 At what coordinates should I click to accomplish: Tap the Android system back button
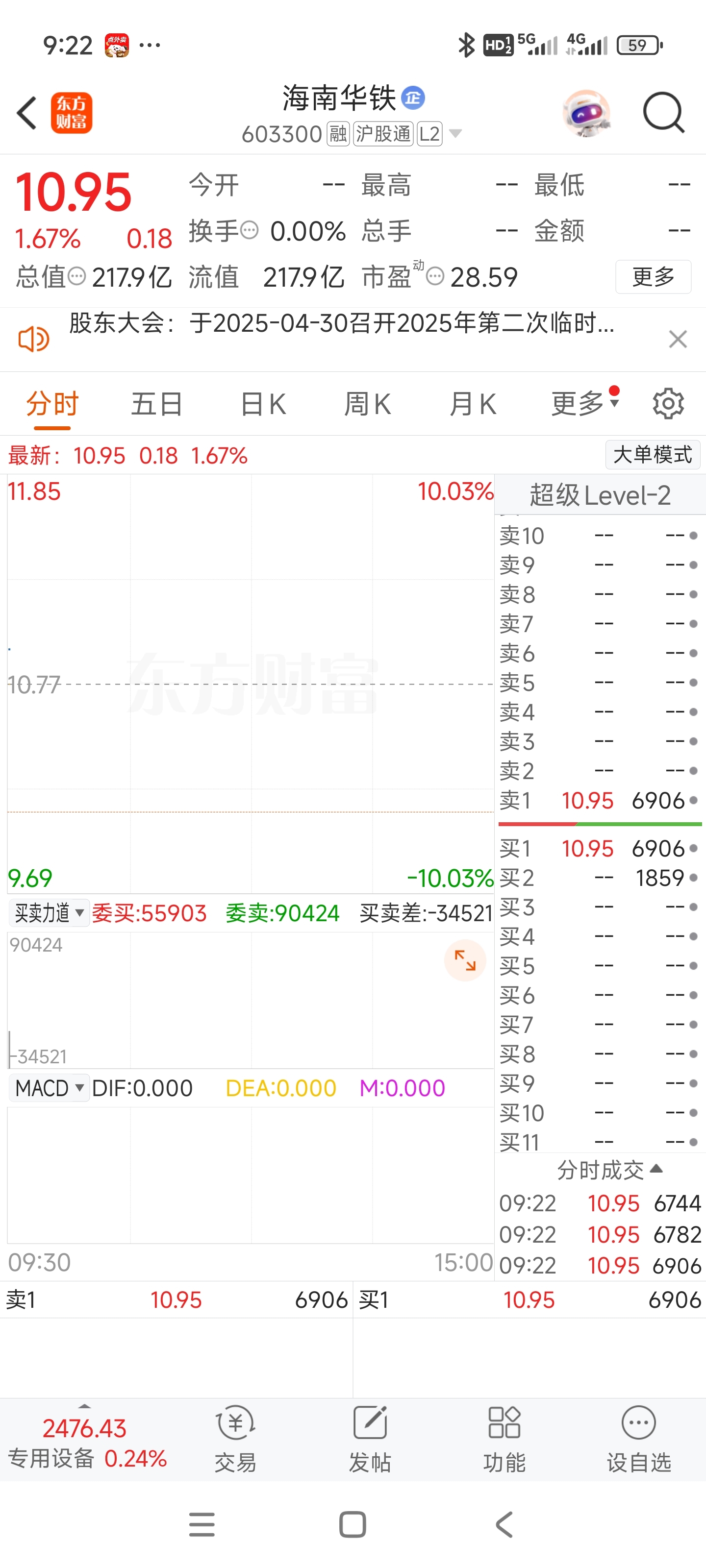click(504, 1525)
